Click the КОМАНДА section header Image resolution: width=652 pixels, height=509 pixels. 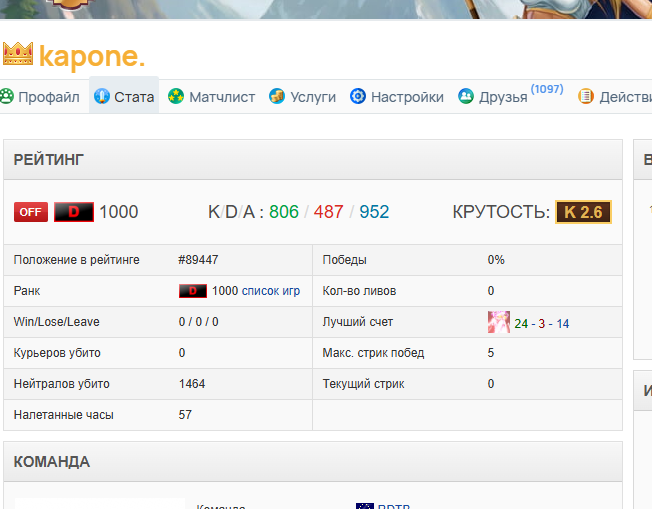coord(313,462)
